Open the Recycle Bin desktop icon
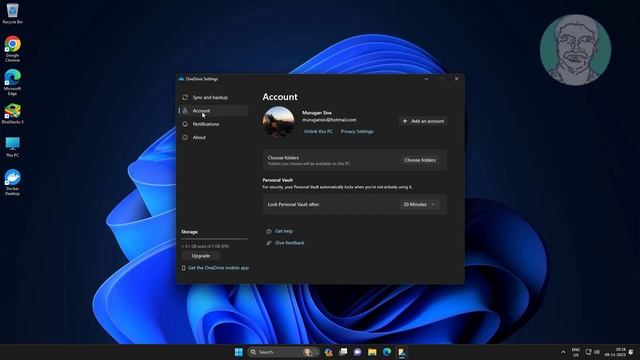This screenshot has height=360, width=640. [x=12, y=13]
